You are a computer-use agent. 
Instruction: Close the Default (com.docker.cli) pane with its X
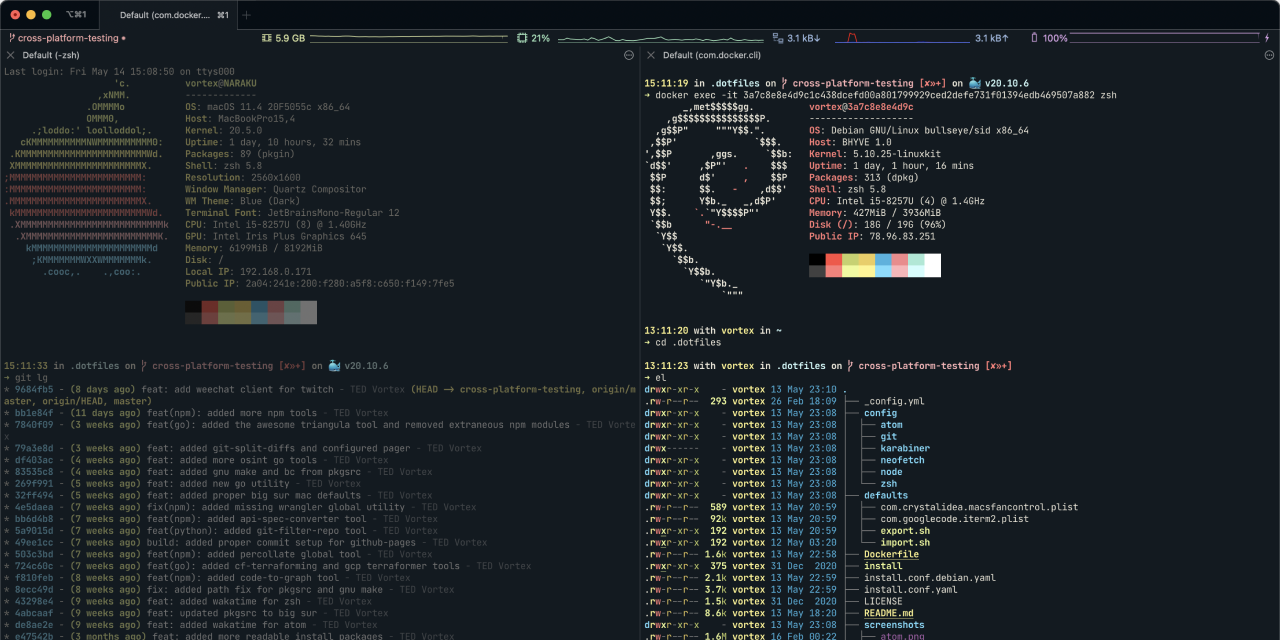(650, 55)
